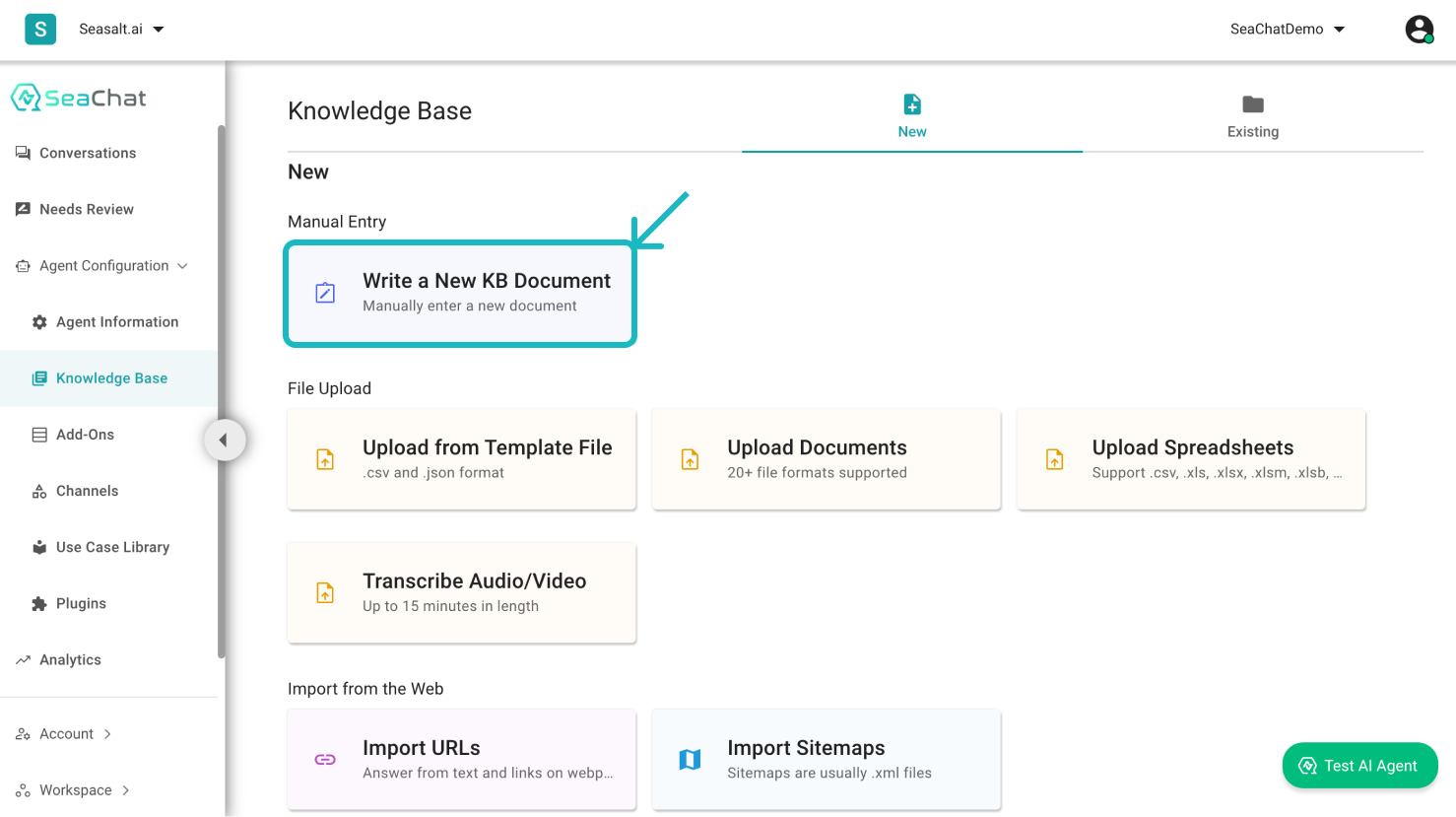1456x817 pixels.
Task: Switch to the New tab
Action: (x=912, y=117)
